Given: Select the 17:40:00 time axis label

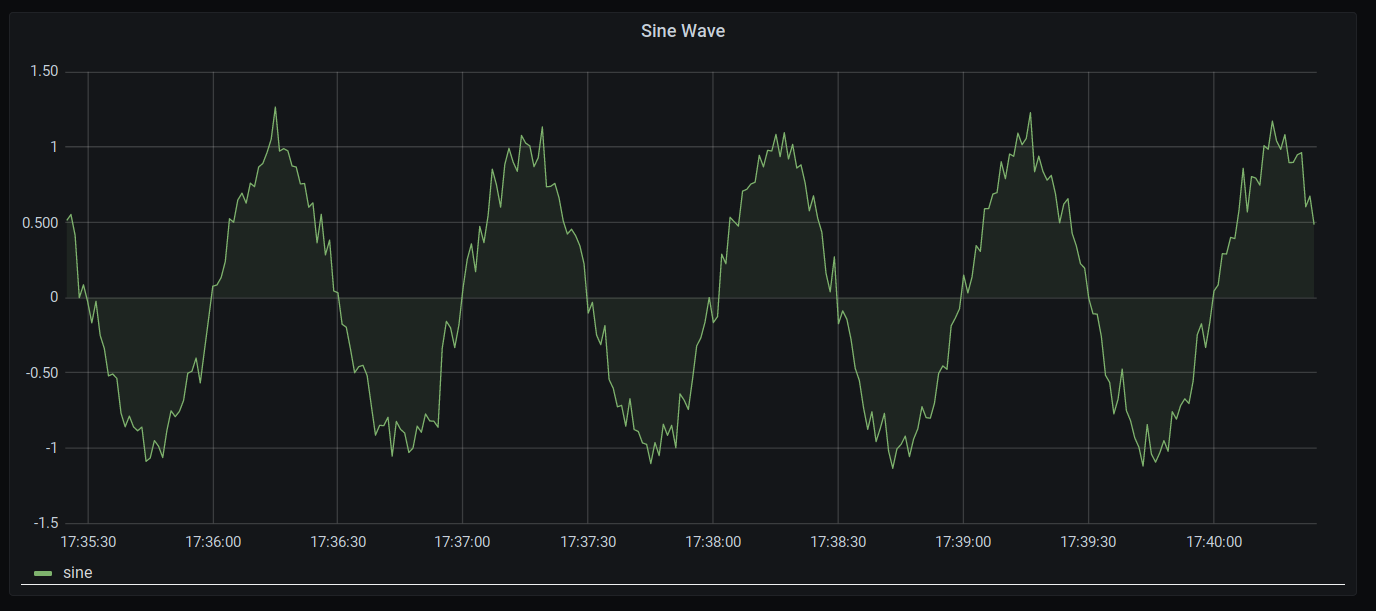Looking at the screenshot, I should (1214, 541).
